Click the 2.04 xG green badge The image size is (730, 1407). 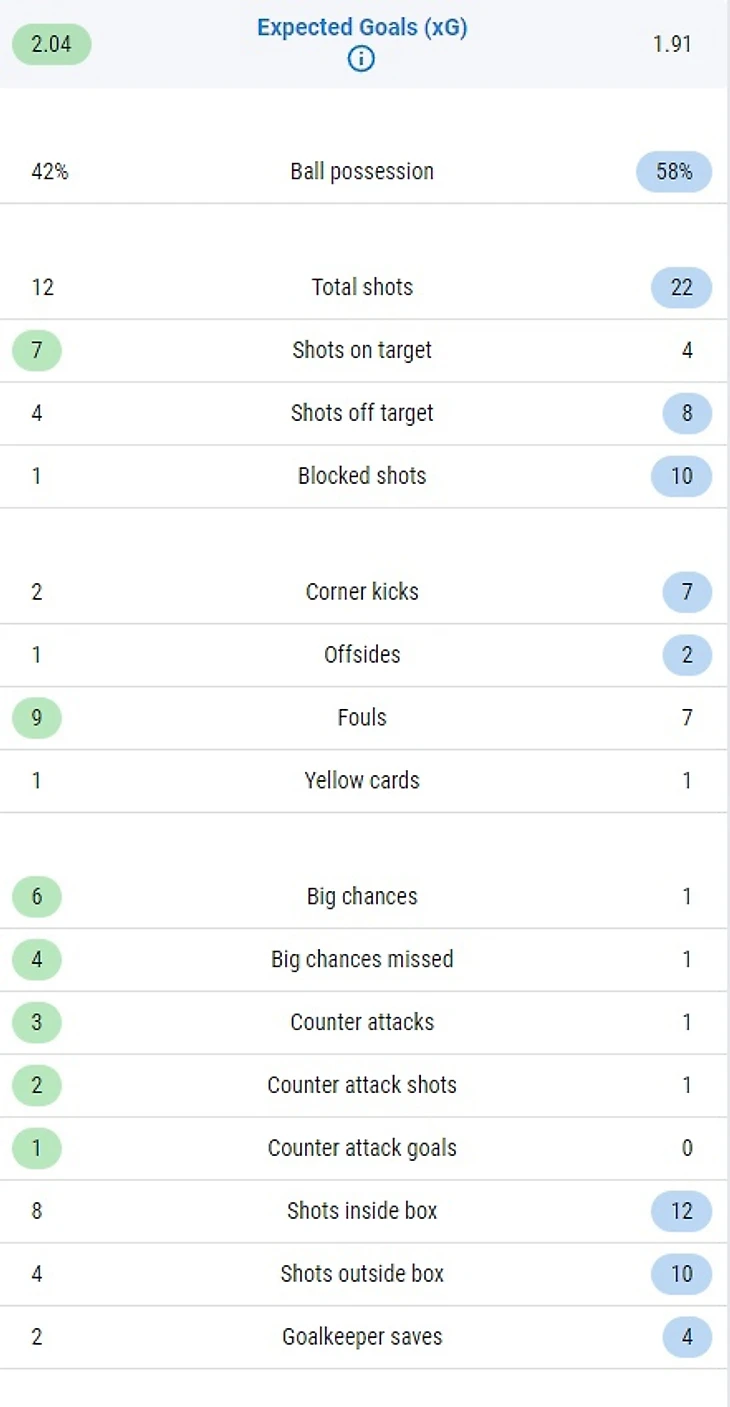tap(51, 45)
